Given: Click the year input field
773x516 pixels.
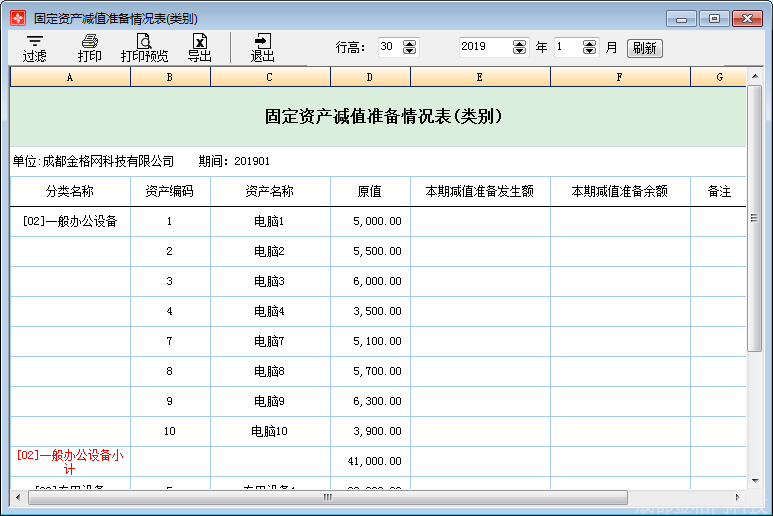Looking at the screenshot, I should [483, 47].
